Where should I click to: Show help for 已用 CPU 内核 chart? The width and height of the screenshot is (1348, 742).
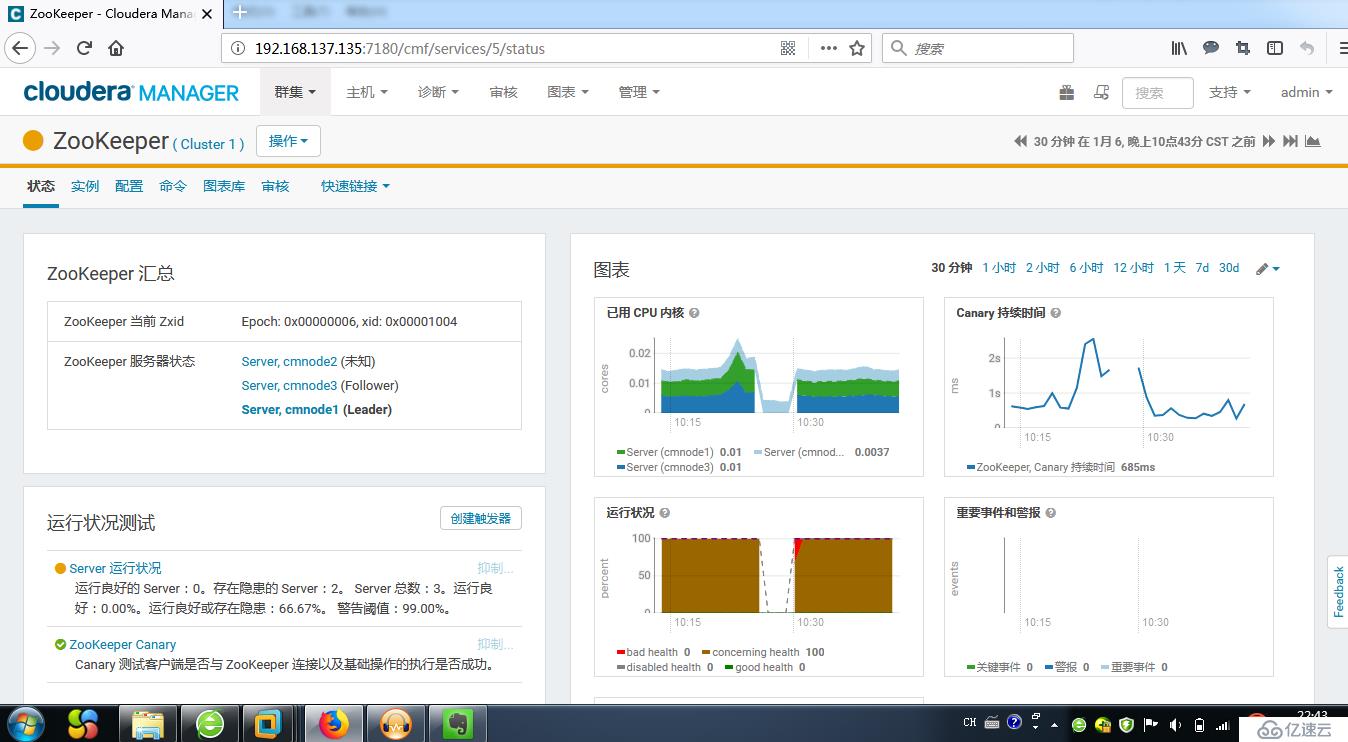pos(694,313)
